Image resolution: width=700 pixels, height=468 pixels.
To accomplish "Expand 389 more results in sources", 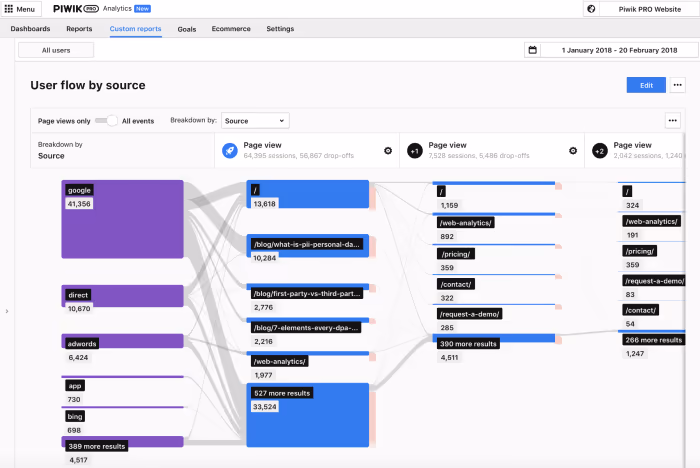I will pyautogui.click(x=96, y=446).
